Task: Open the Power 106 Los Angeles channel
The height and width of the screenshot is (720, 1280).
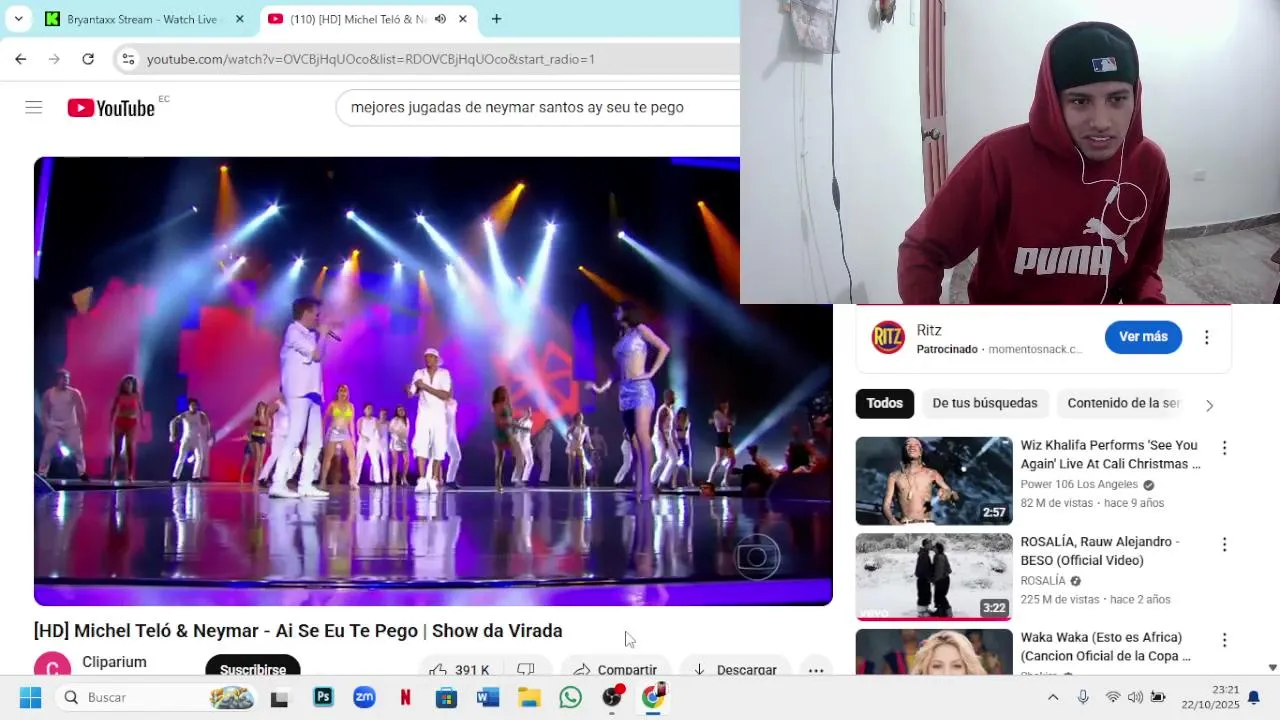Action: 1079,484
